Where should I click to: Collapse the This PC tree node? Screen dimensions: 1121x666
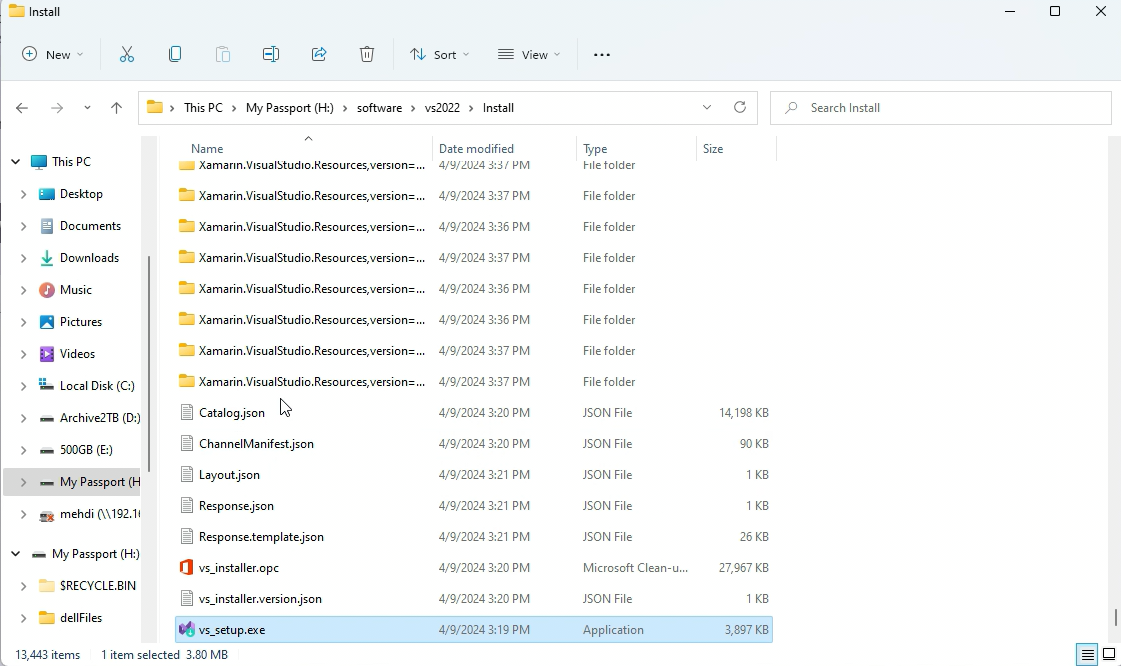[15, 161]
